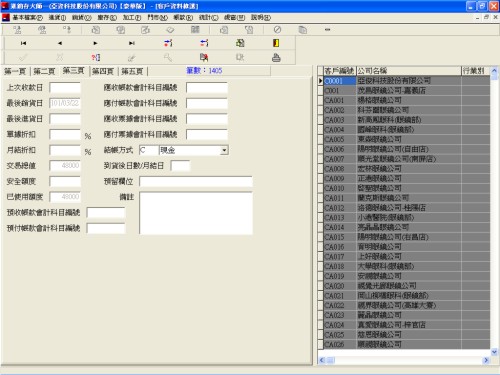Click the 安全額度 input field
Screen dimensions: 500x375
click(x=65, y=181)
